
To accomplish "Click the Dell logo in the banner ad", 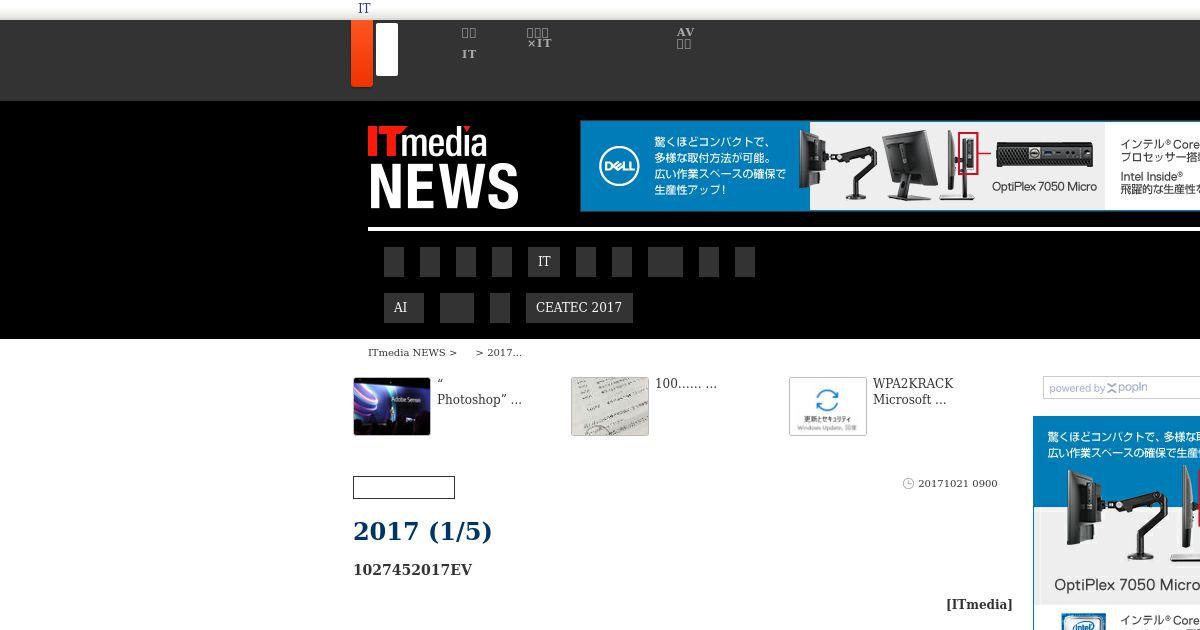I will coord(619,166).
